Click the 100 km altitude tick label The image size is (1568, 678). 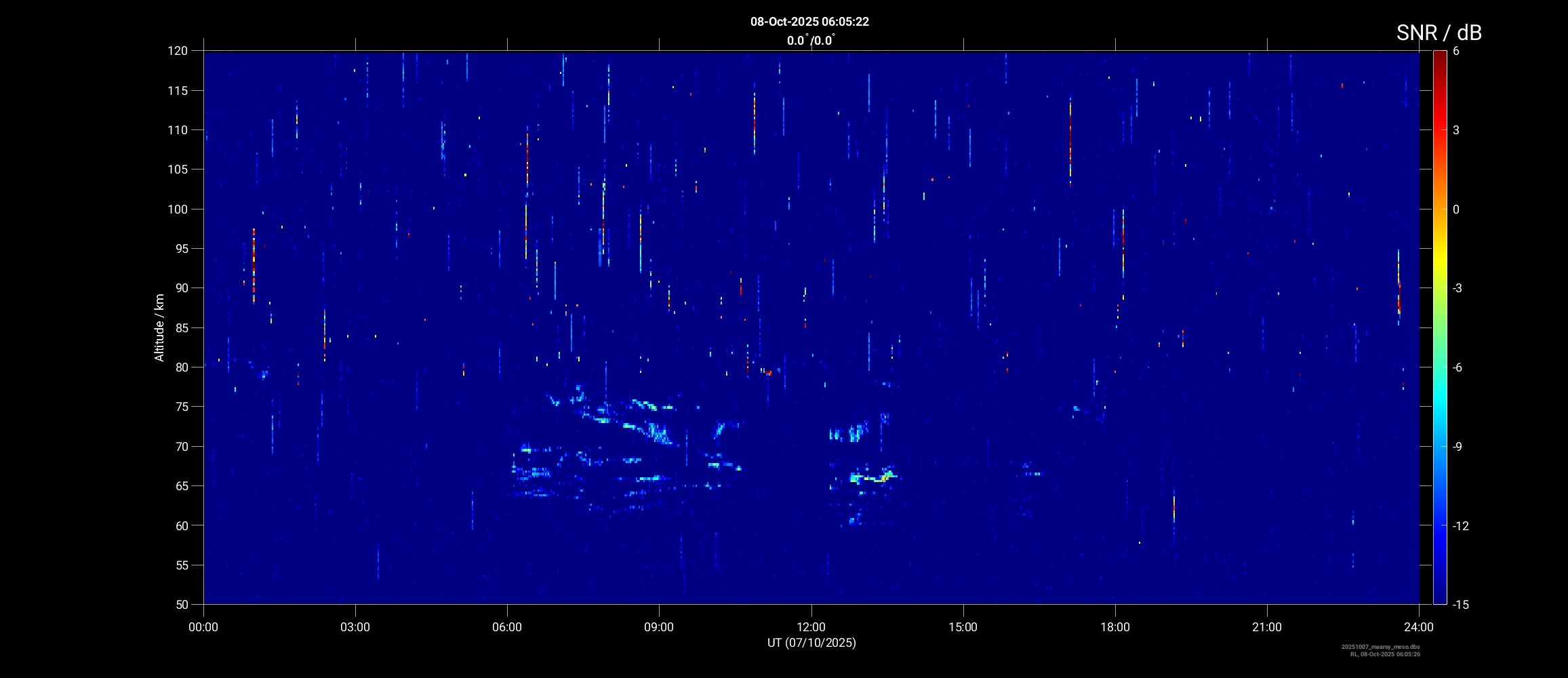(x=178, y=210)
